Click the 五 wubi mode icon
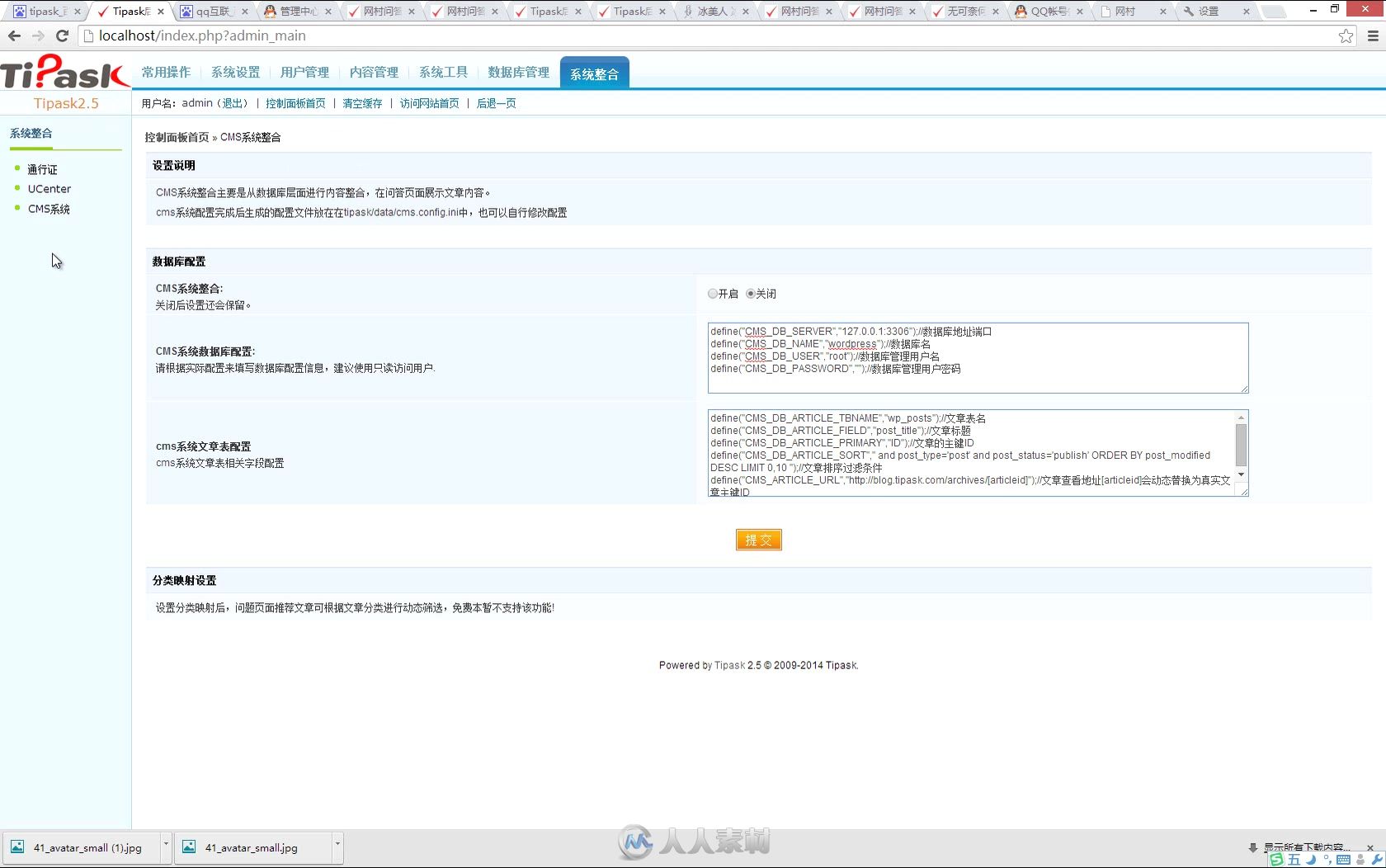Screen dimensions: 1386x868 coord(1294,860)
